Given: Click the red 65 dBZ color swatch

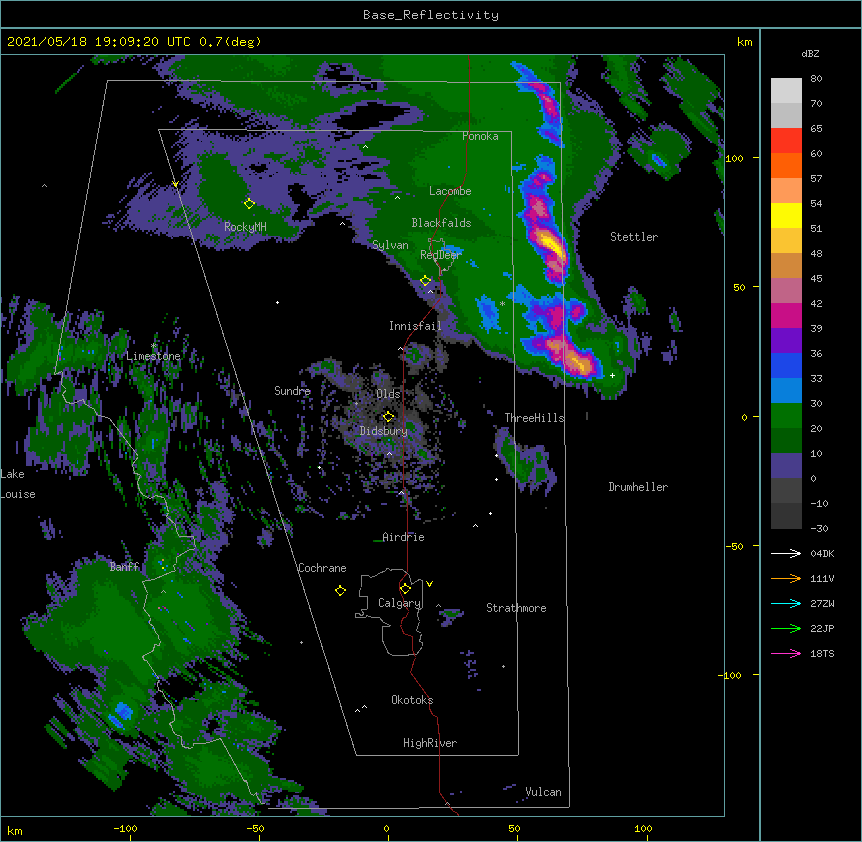Looking at the screenshot, I should pyautogui.click(x=786, y=140).
